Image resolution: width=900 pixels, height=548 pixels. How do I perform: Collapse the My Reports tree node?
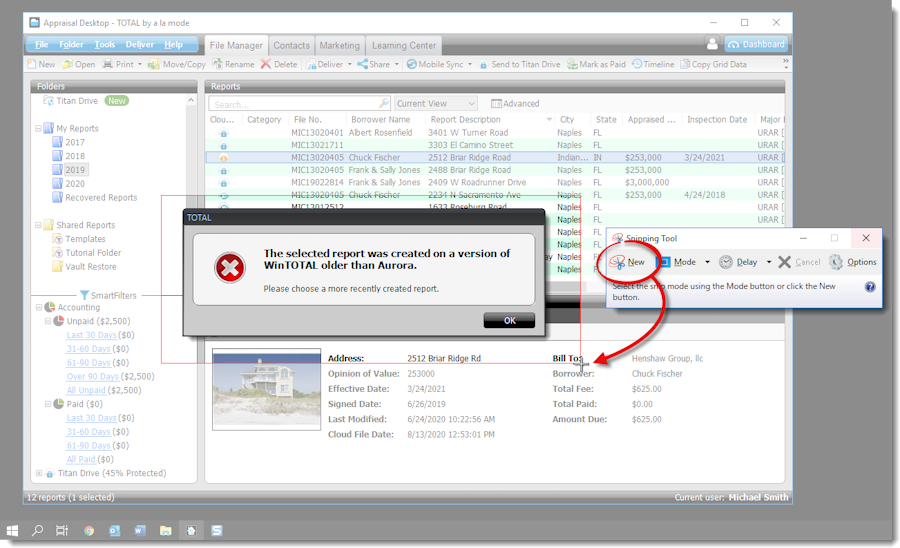pyautogui.click(x=38, y=128)
